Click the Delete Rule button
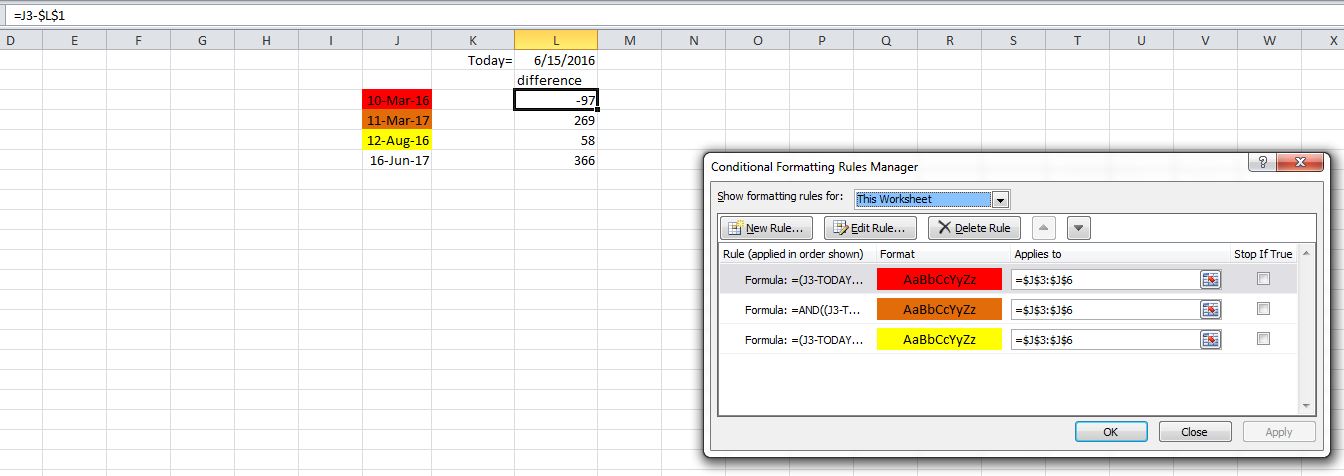The width and height of the screenshot is (1344, 476). tap(975, 228)
